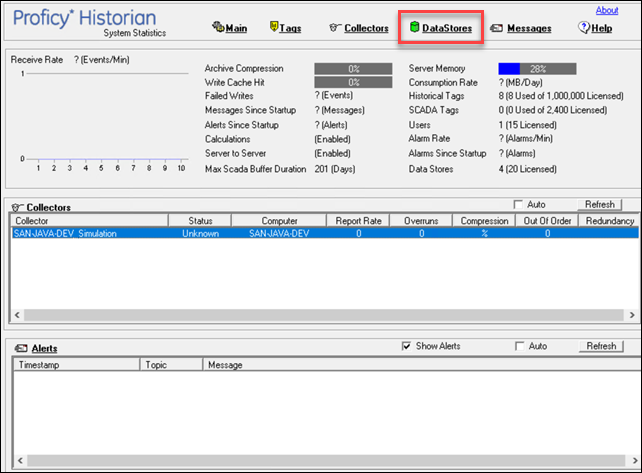Open the Messages page
Viewport: 642px width, 473px height.
(x=529, y=28)
